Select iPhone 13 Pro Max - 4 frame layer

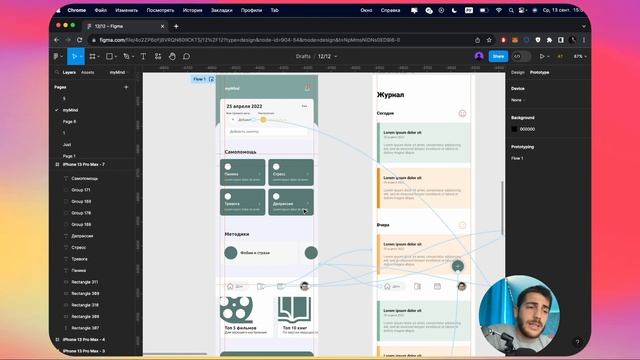[84, 340]
